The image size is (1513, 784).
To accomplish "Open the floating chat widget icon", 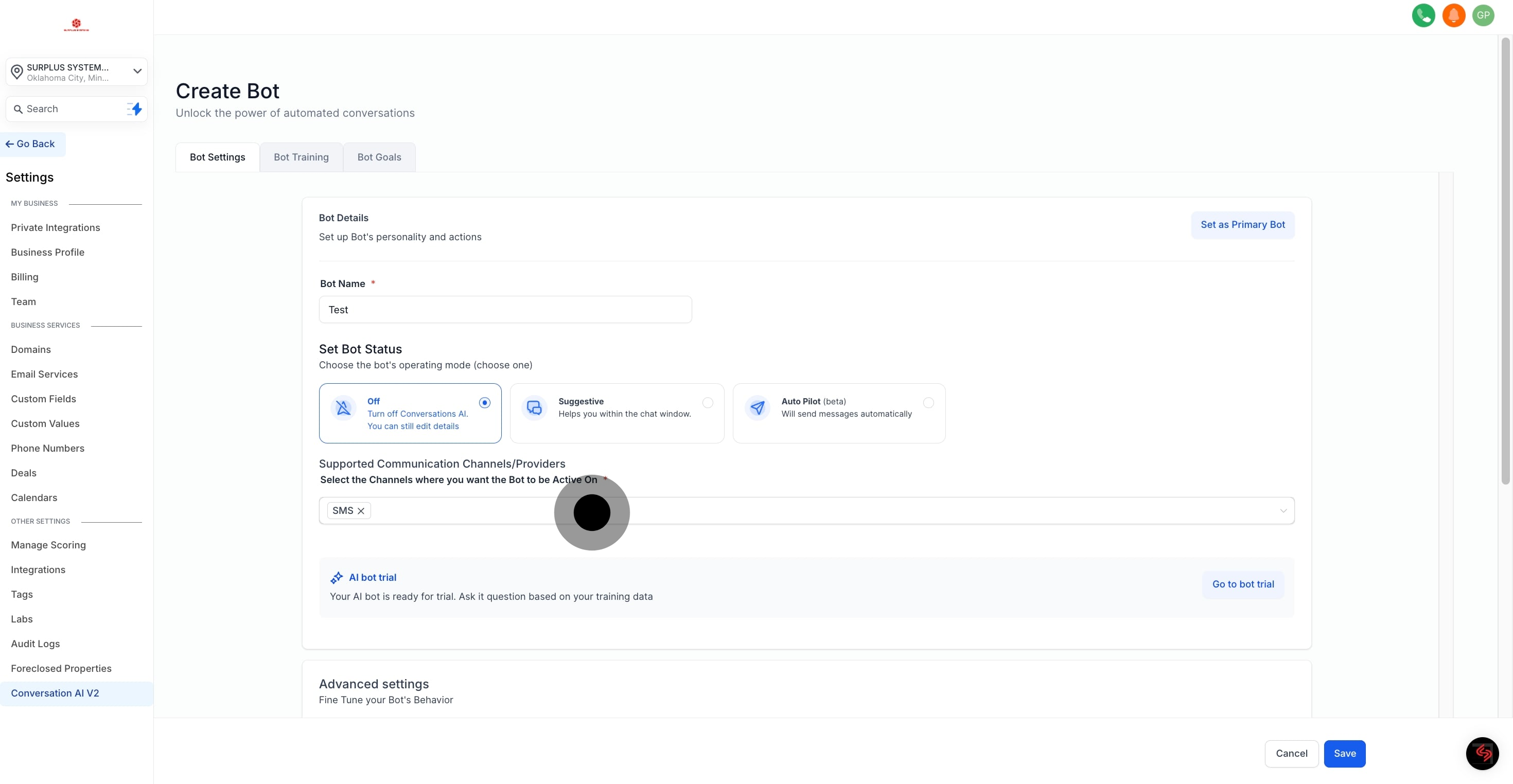I will pos(1482,753).
